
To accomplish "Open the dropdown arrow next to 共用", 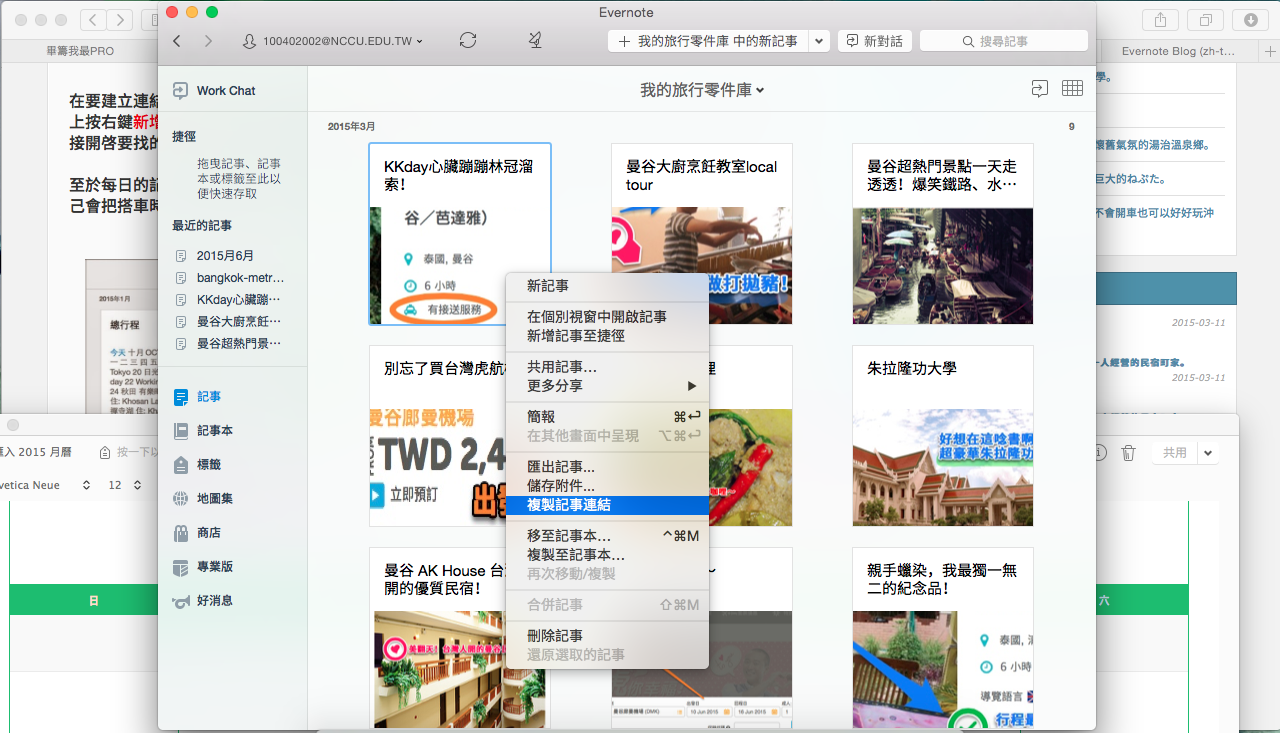I will click(x=1209, y=453).
